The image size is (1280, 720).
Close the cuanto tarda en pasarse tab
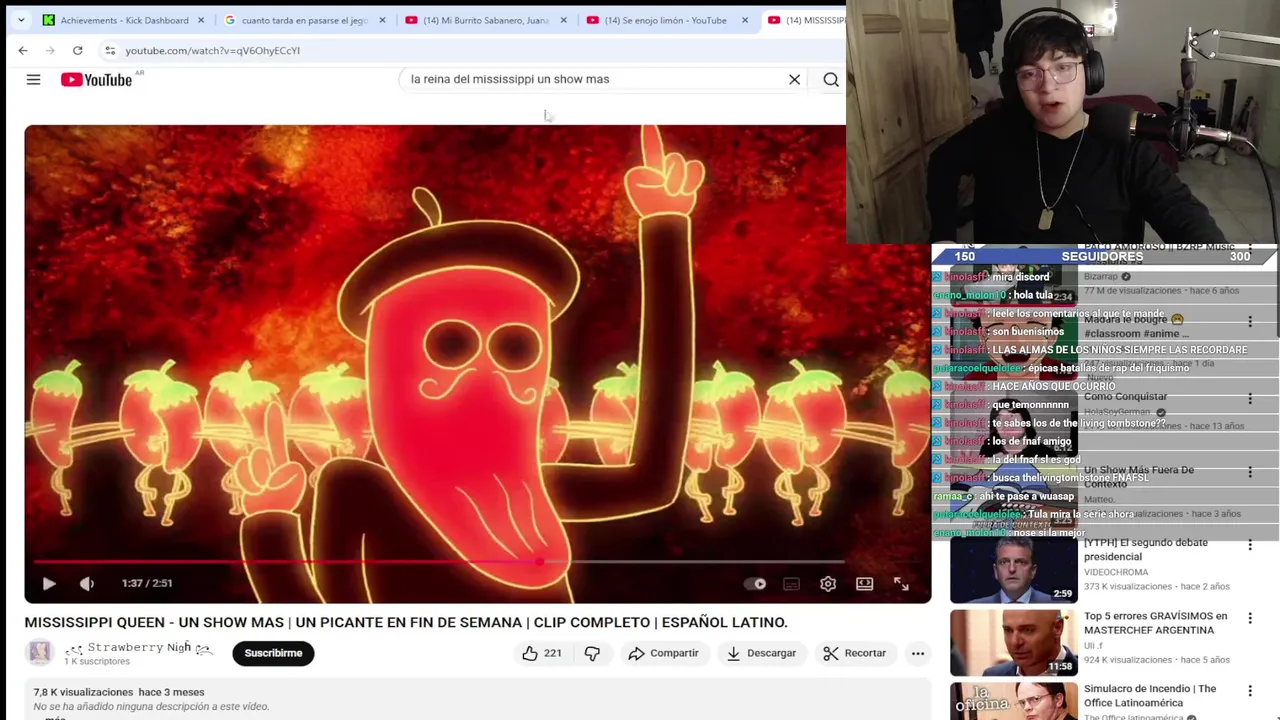click(x=382, y=20)
